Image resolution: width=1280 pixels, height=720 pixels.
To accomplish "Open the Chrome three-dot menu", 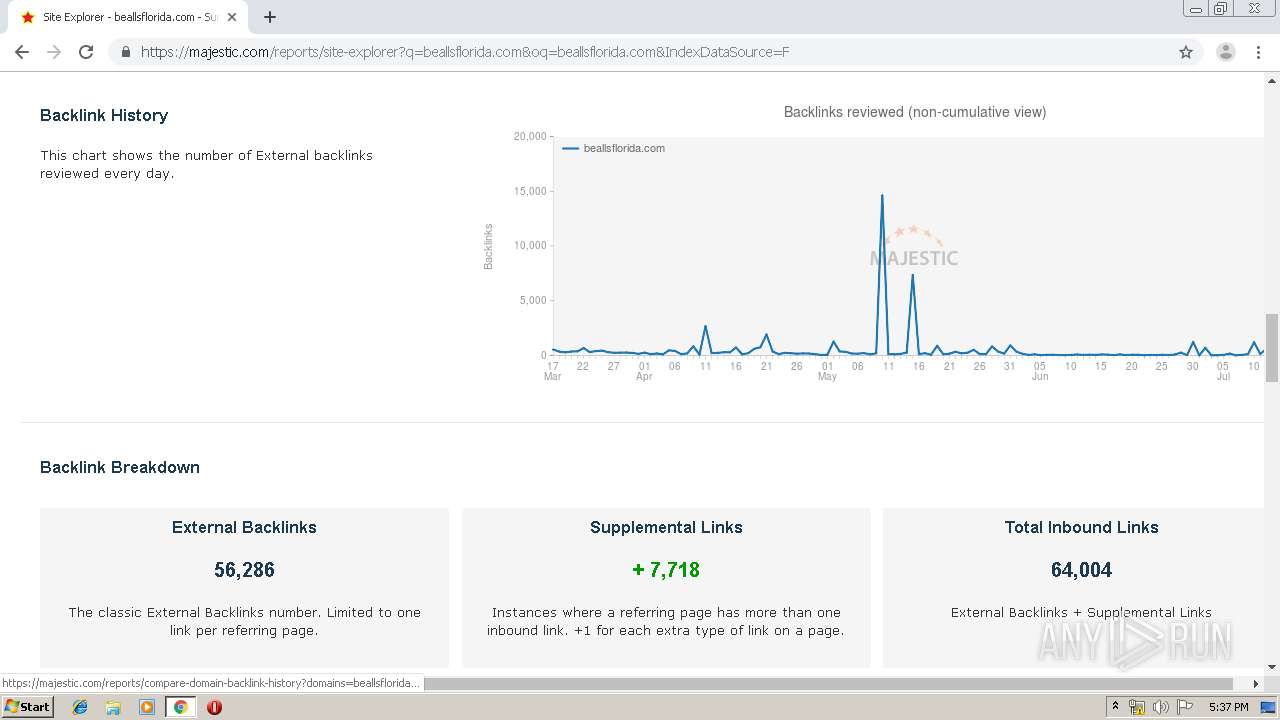I will 1258,52.
